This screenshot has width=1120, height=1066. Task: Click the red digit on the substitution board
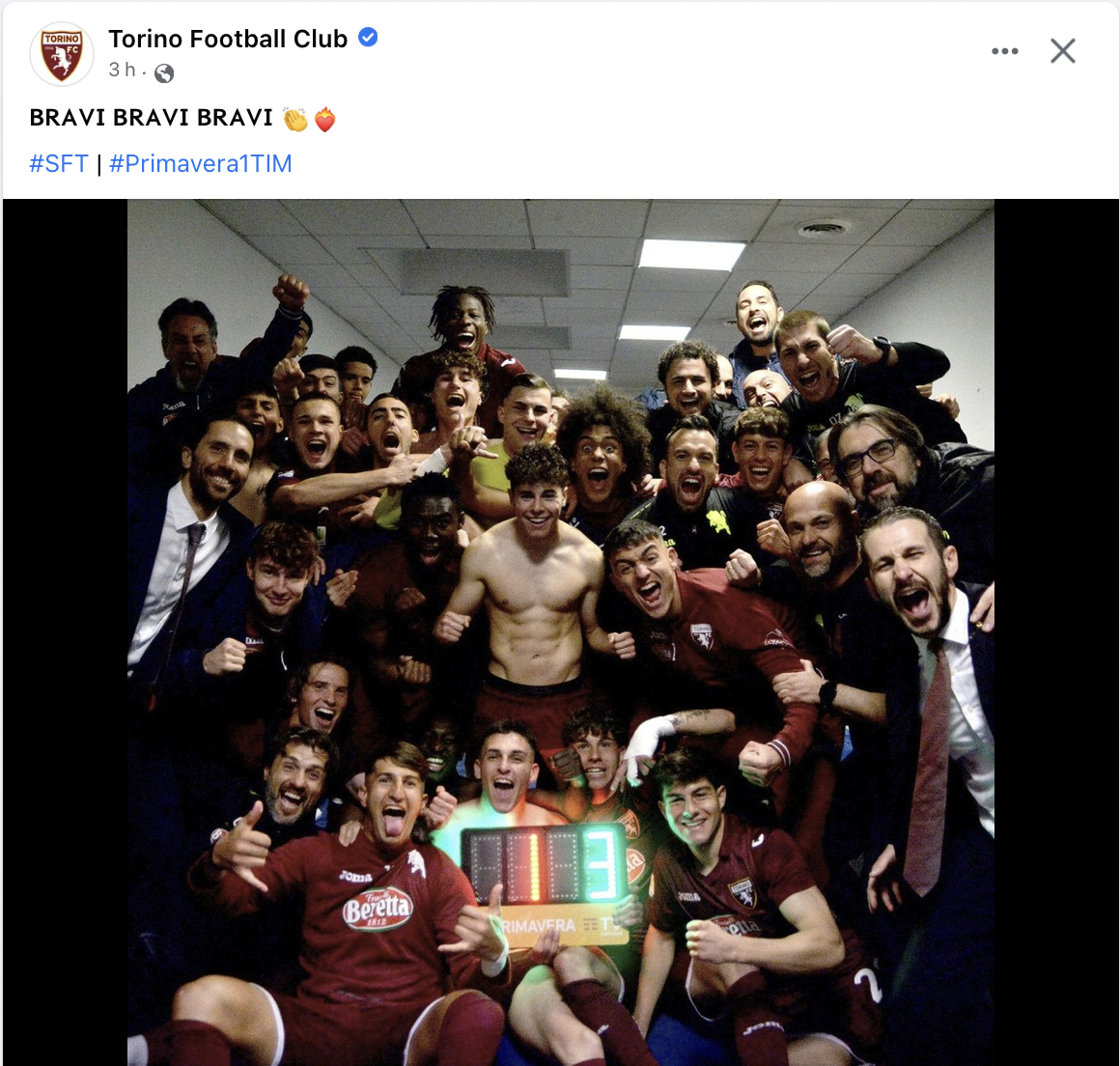[x=532, y=862]
